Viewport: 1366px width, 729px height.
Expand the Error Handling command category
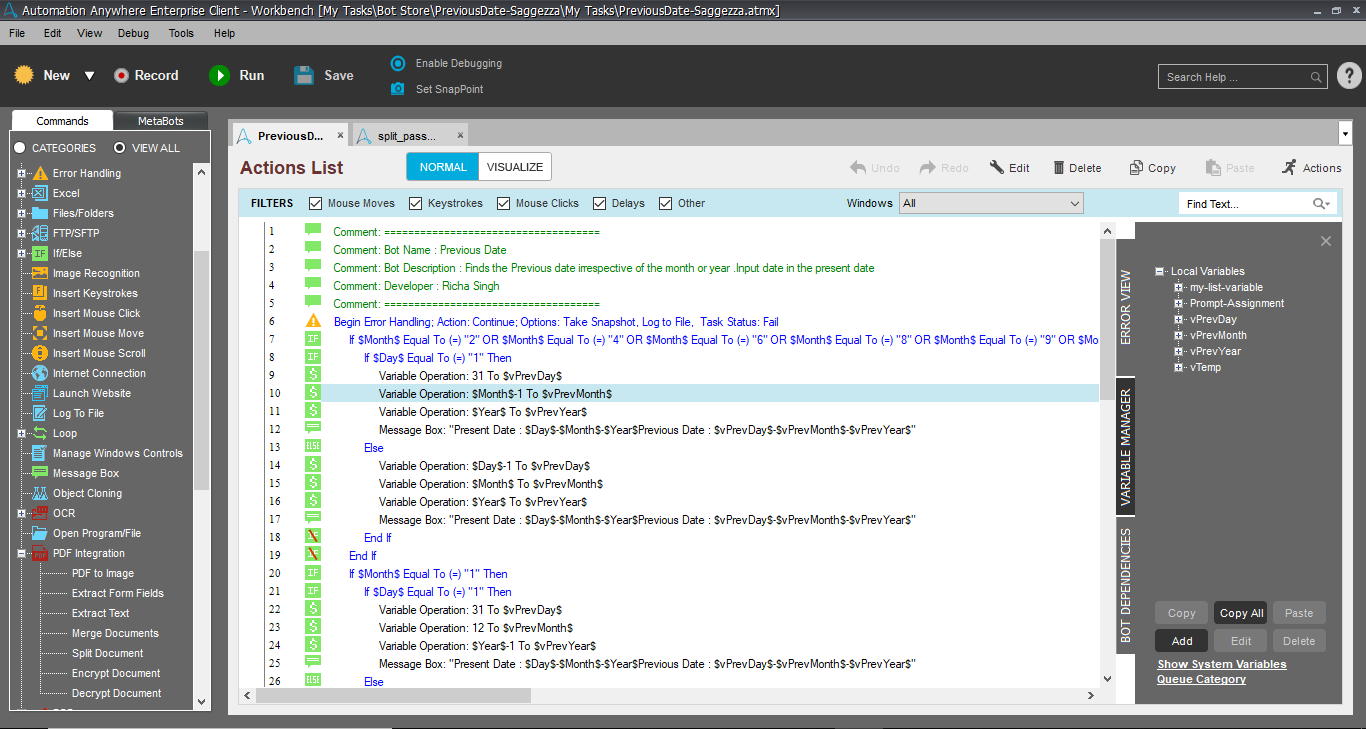pyautogui.click(x=21, y=173)
